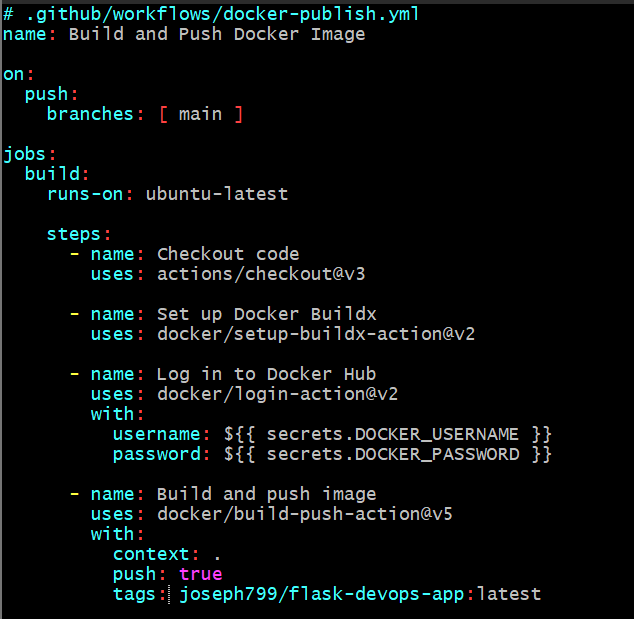
Task: Click 'docker/setup-buildx-action@v2' text
Action: (316, 334)
